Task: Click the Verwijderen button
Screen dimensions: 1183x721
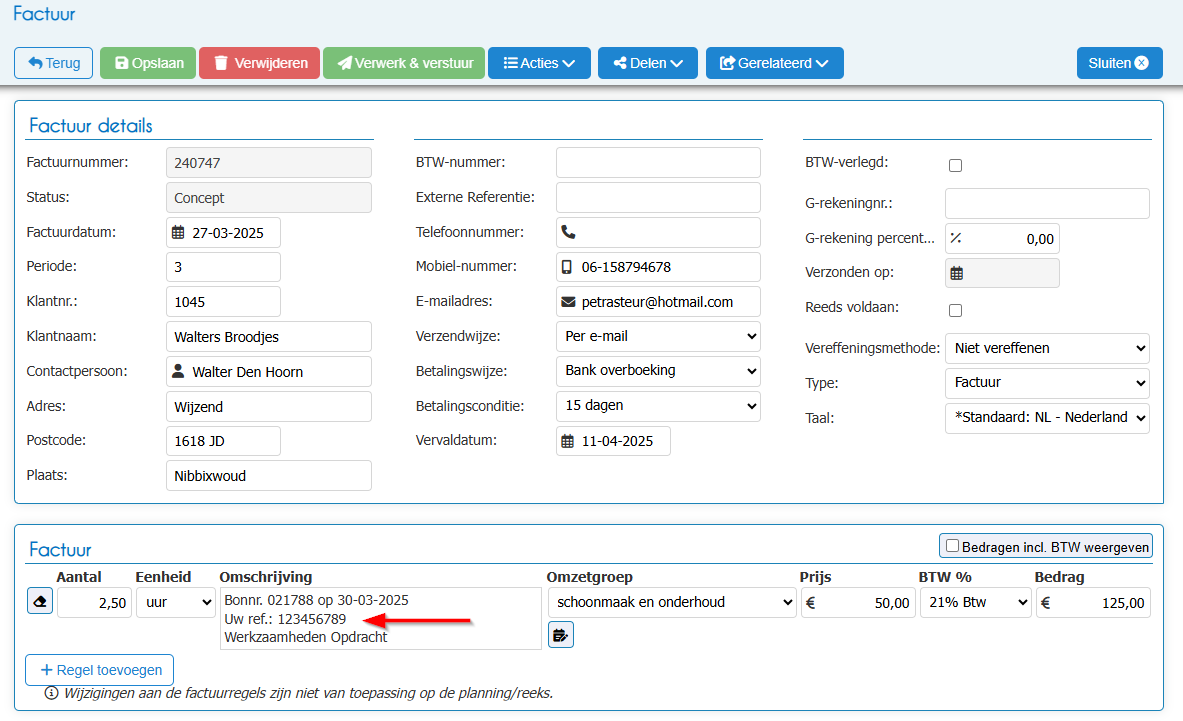Action: tap(260, 63)
